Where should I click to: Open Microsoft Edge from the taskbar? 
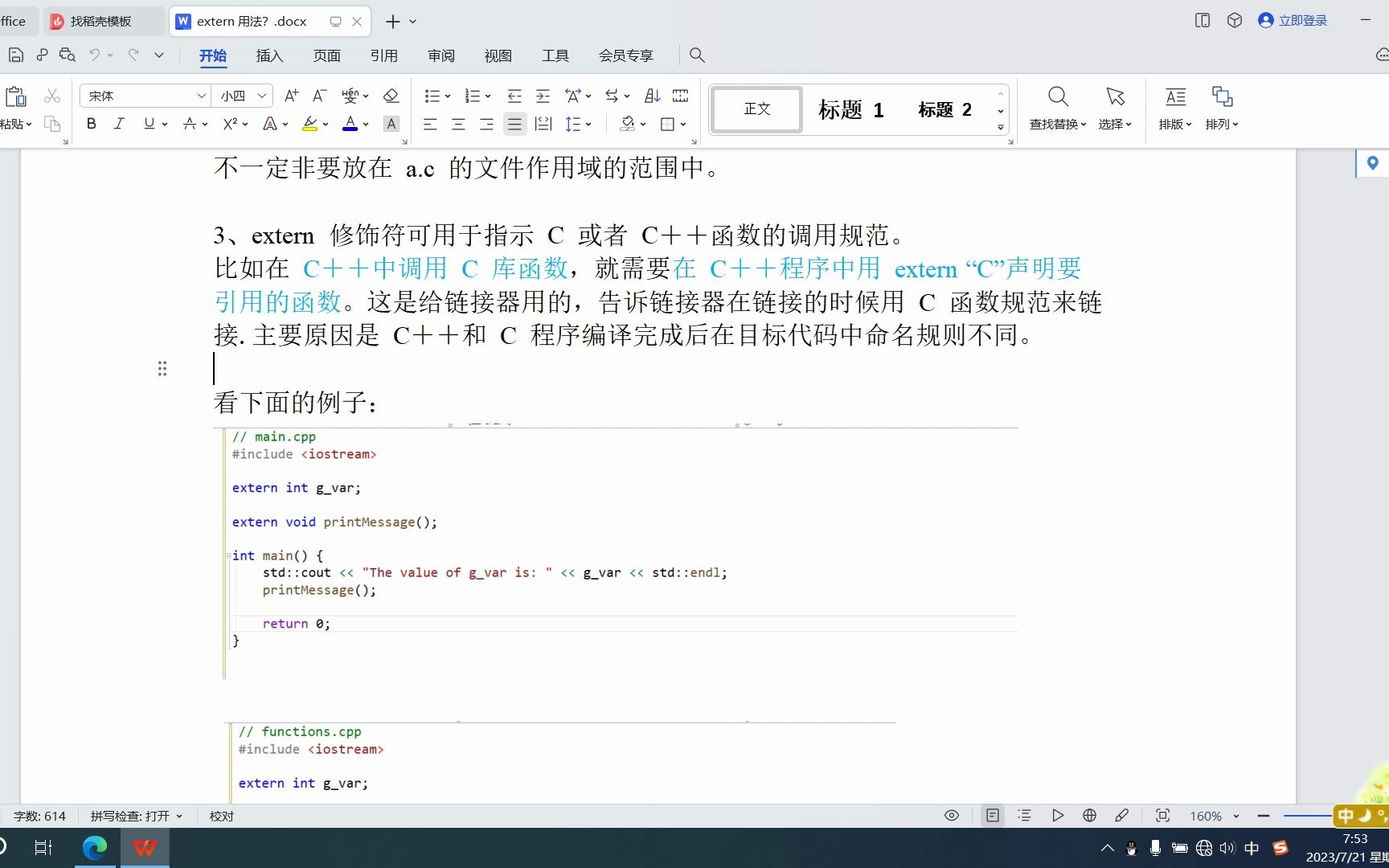(x=95, y=847)
